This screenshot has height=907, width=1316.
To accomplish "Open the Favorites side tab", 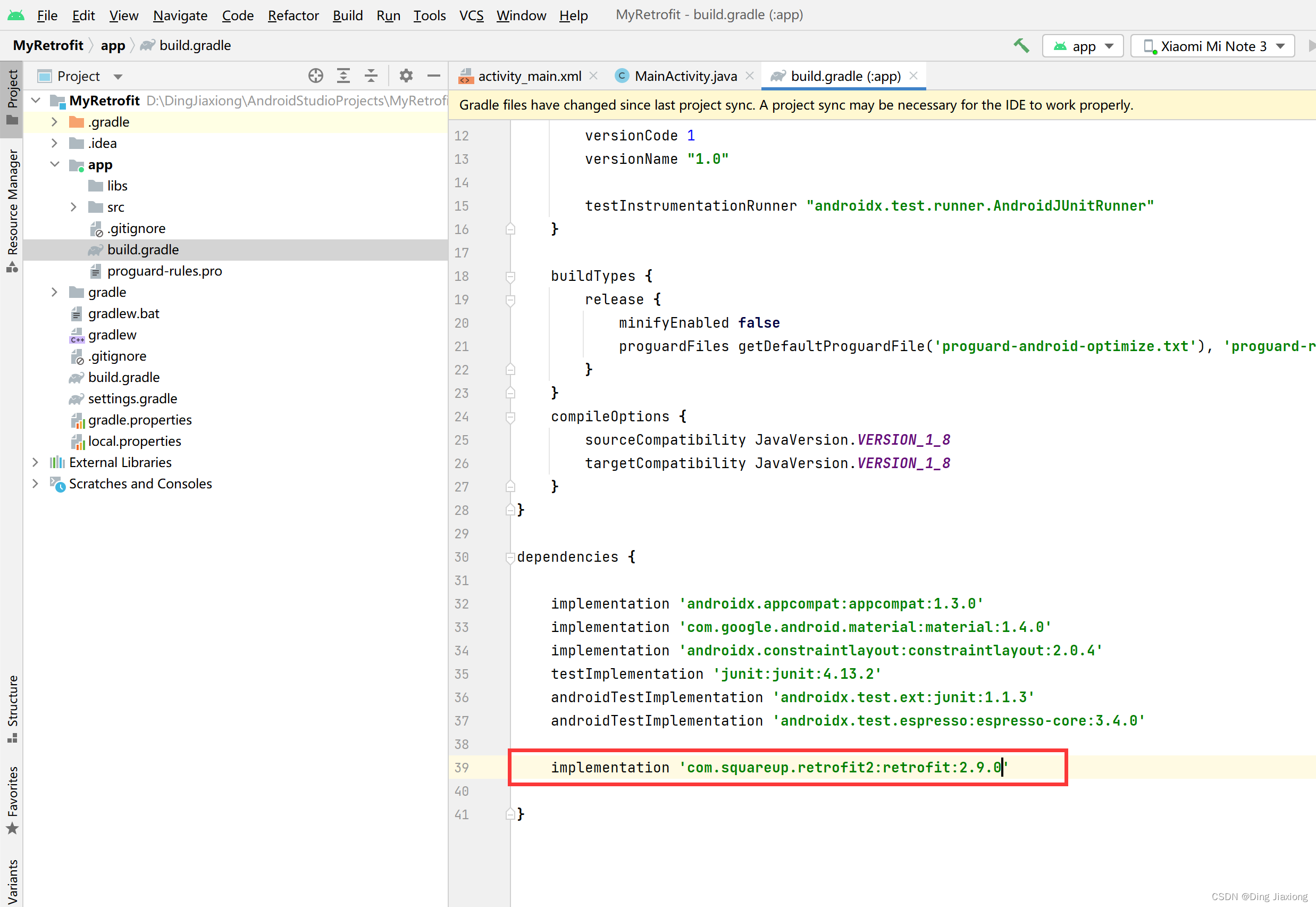I will point(12,800).
